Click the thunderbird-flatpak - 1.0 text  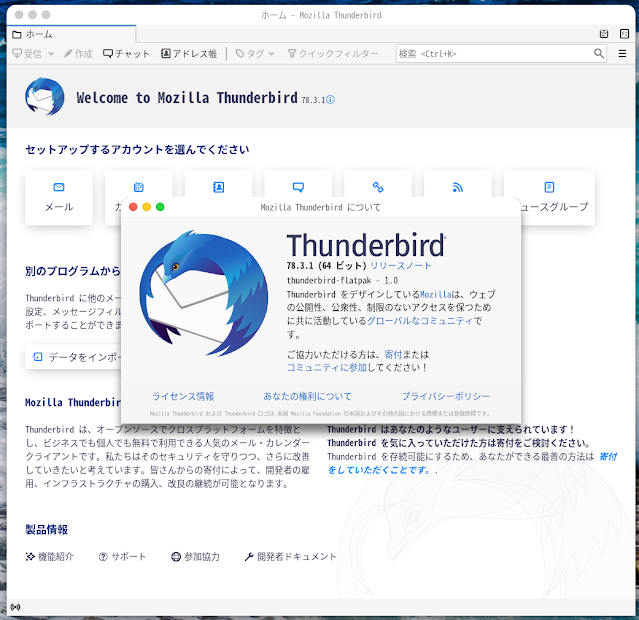(342, 280)
